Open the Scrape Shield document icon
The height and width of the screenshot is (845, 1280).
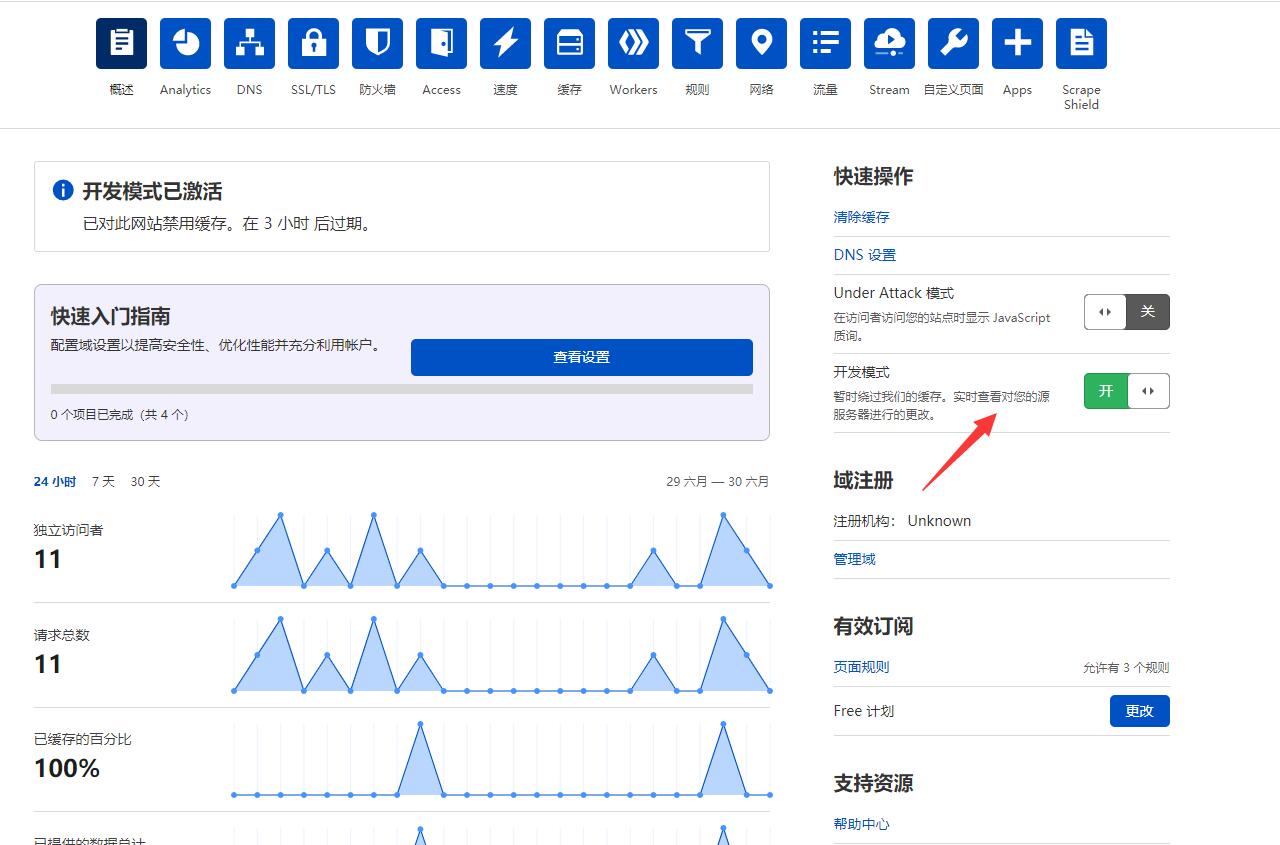[1081, 44]
